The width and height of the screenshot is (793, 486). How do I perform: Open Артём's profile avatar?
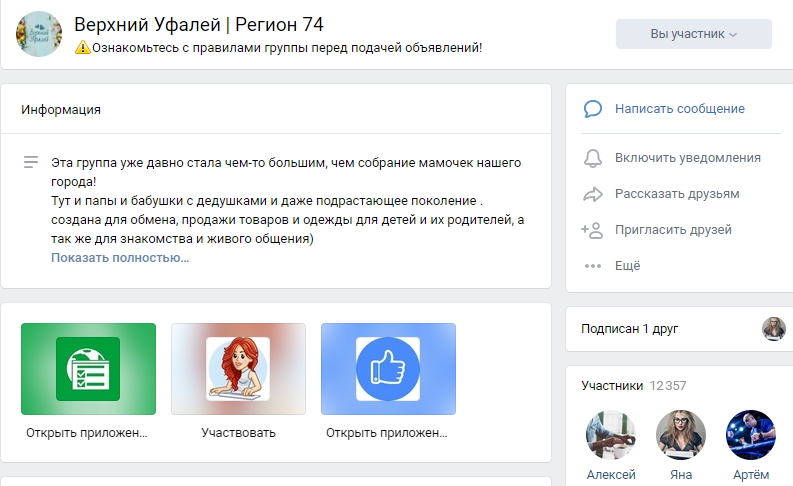pyautogui.click(x=751, y=435)
